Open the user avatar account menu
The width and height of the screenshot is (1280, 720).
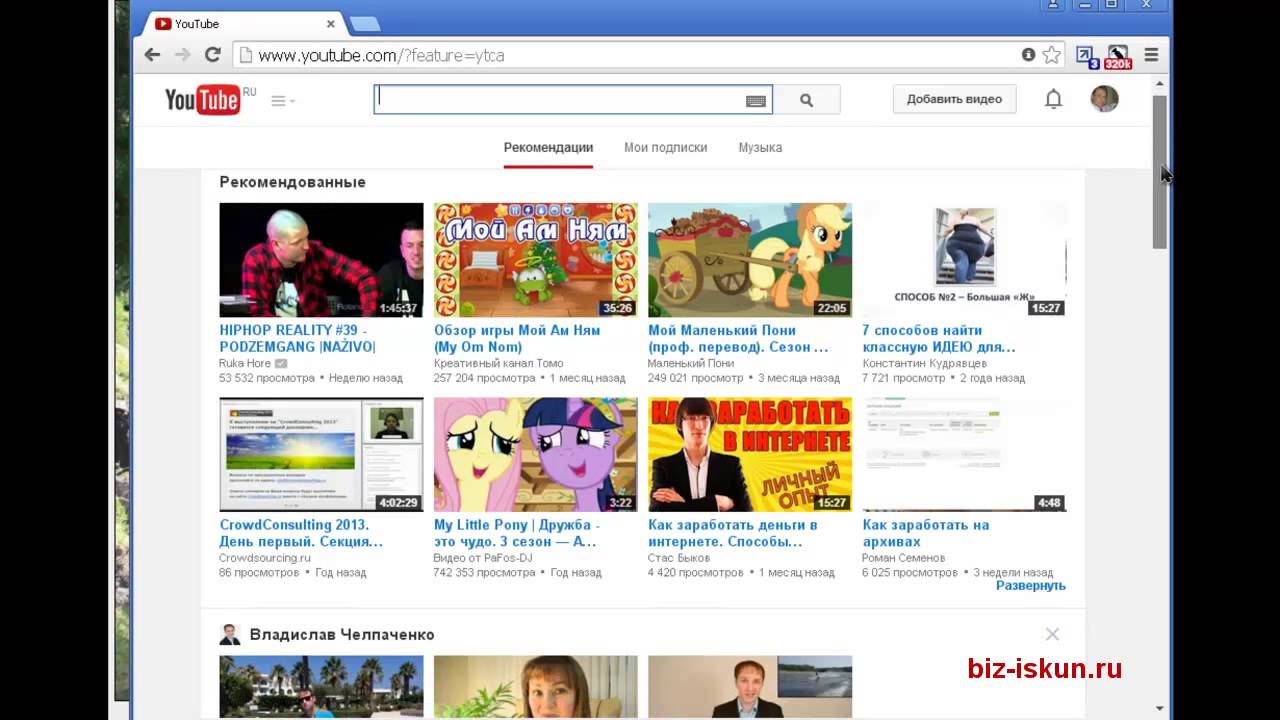(1104, 99)
